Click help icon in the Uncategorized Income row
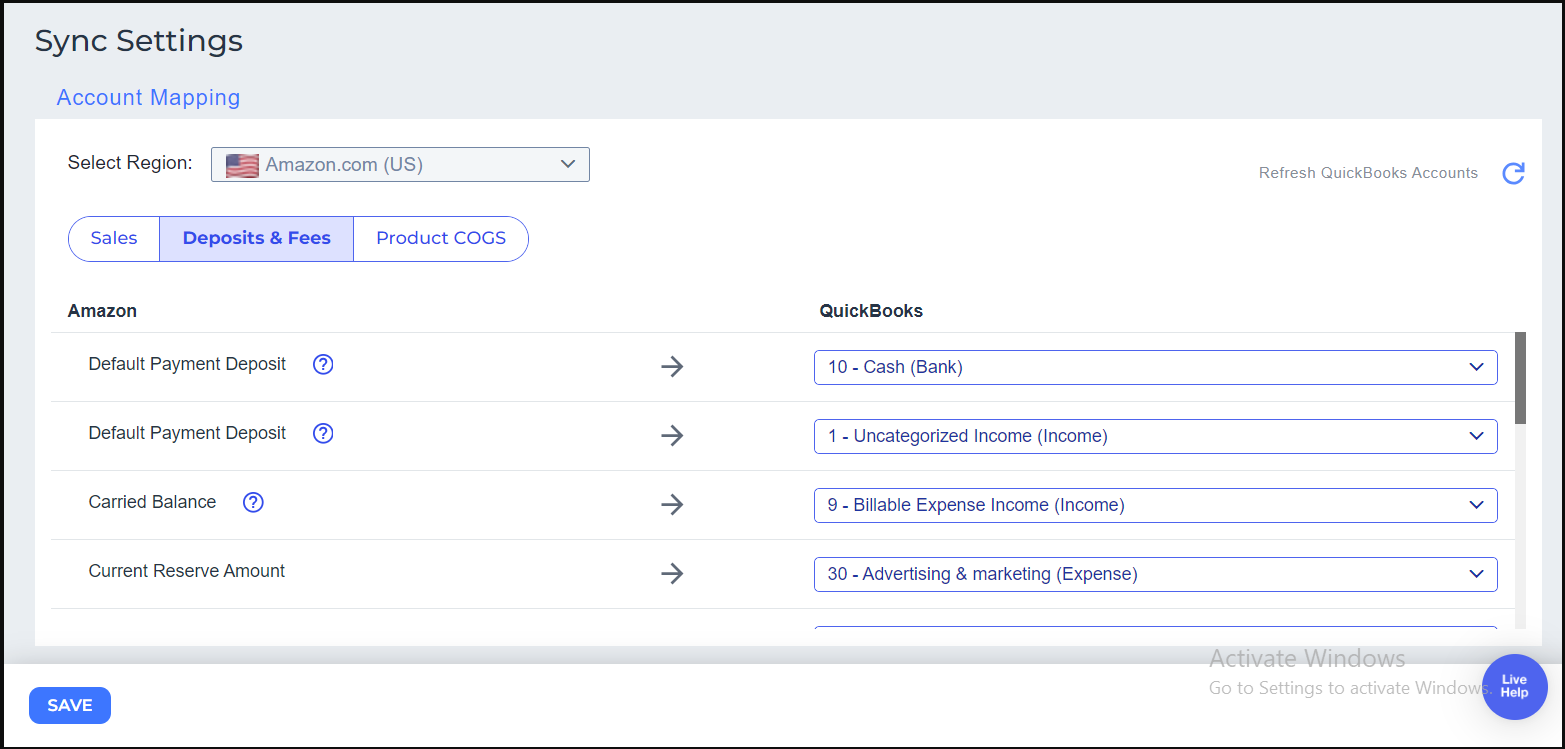The width and height of the screenshot is (1565, 749). (x=323, y=434)
